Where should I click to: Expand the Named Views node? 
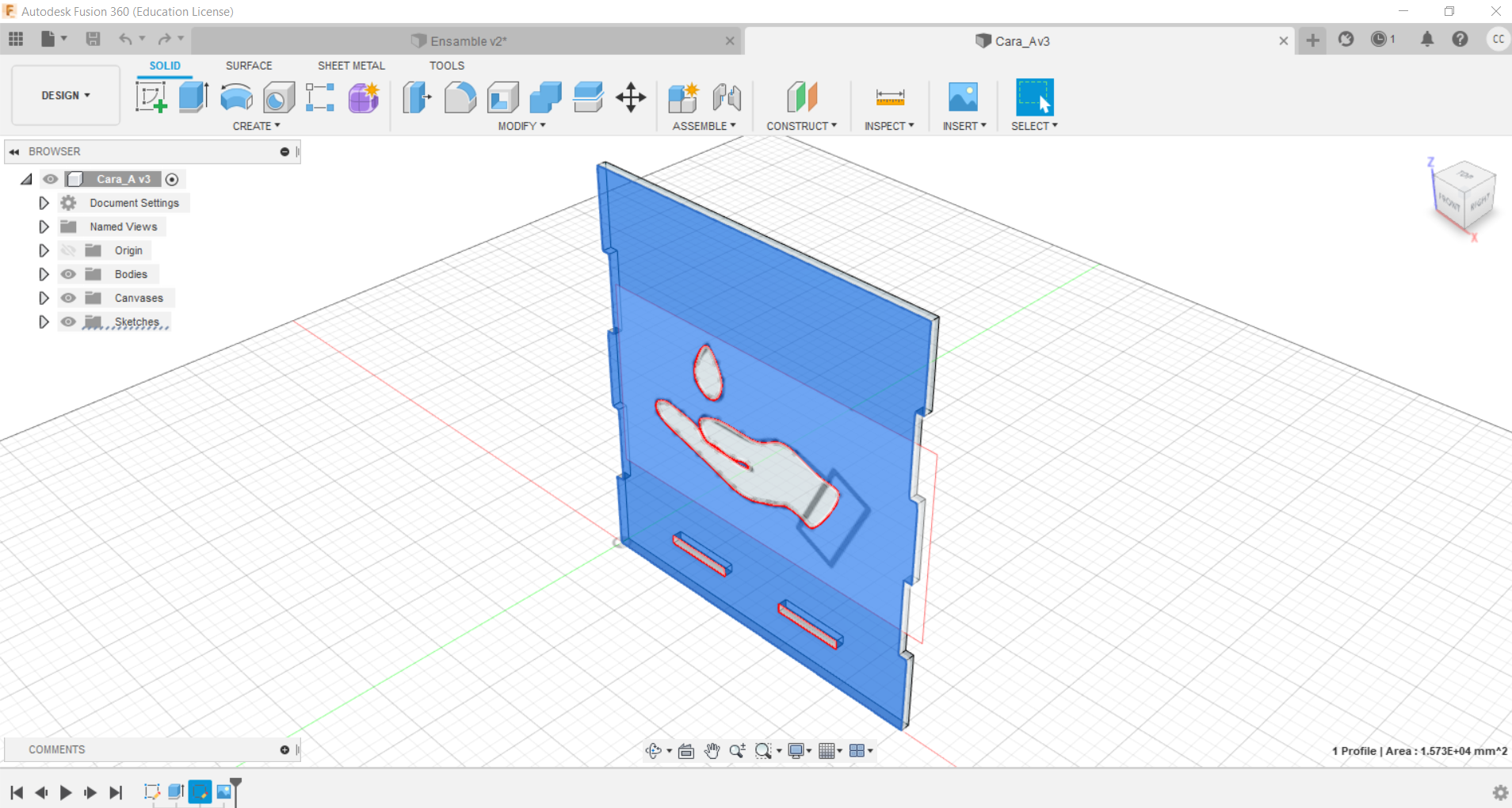[x=44, y=227]
